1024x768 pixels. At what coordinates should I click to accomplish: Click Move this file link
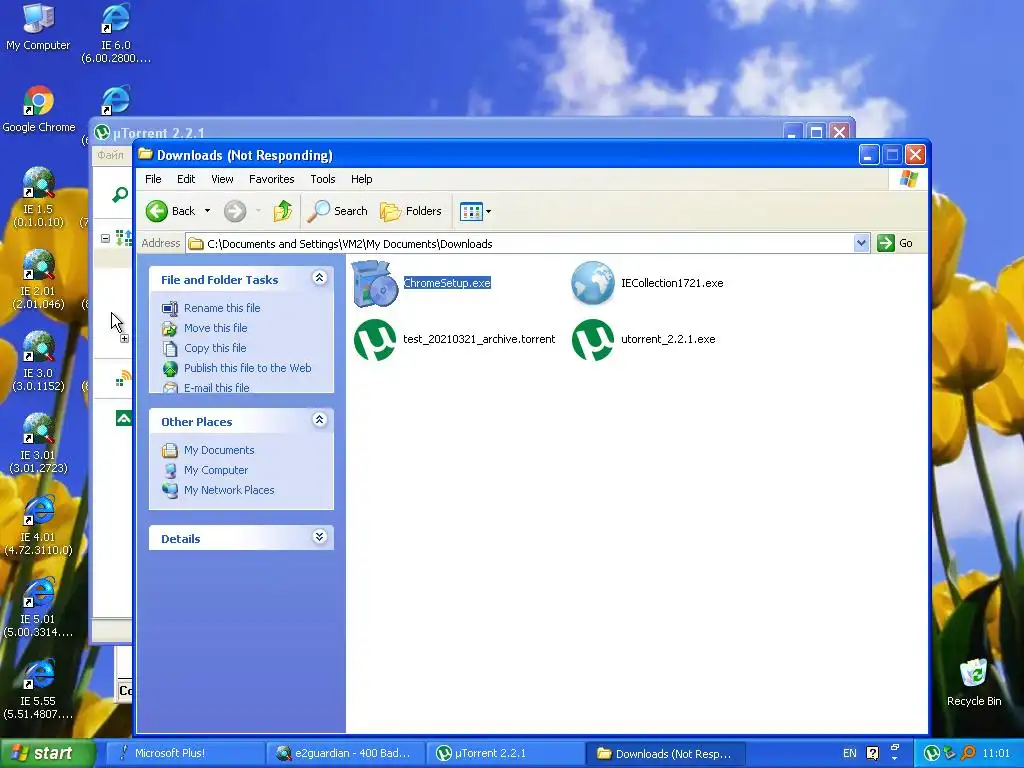coord(216,328)
